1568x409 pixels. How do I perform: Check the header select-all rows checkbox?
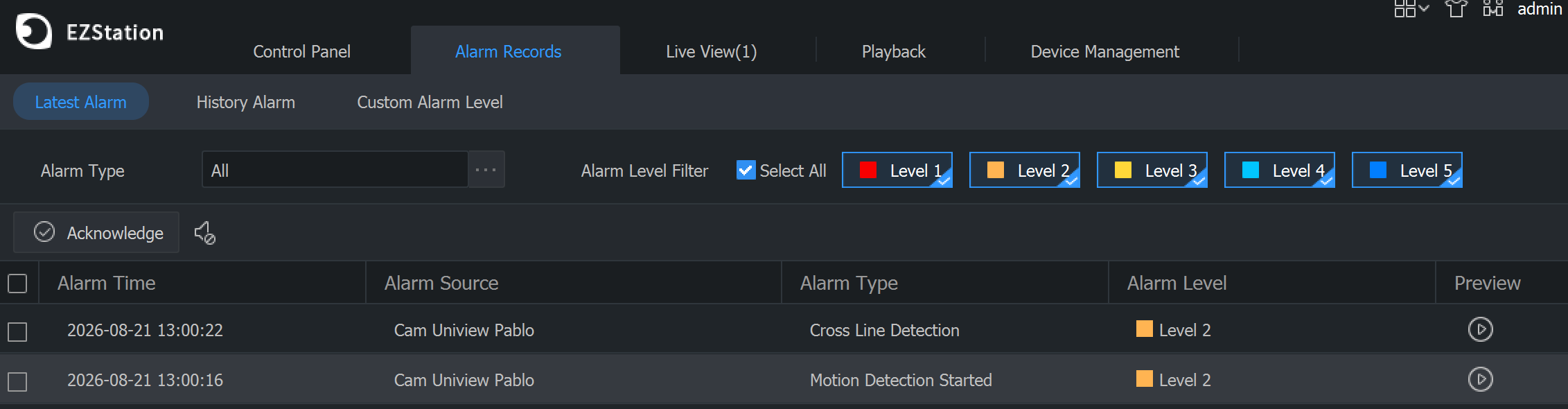click(17, 284)
